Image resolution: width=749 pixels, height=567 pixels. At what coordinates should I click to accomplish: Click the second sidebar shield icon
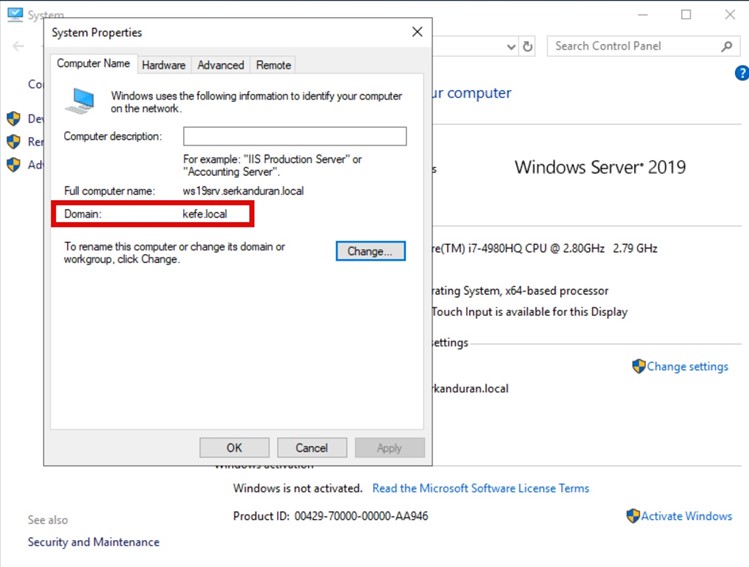pos(14,141)
